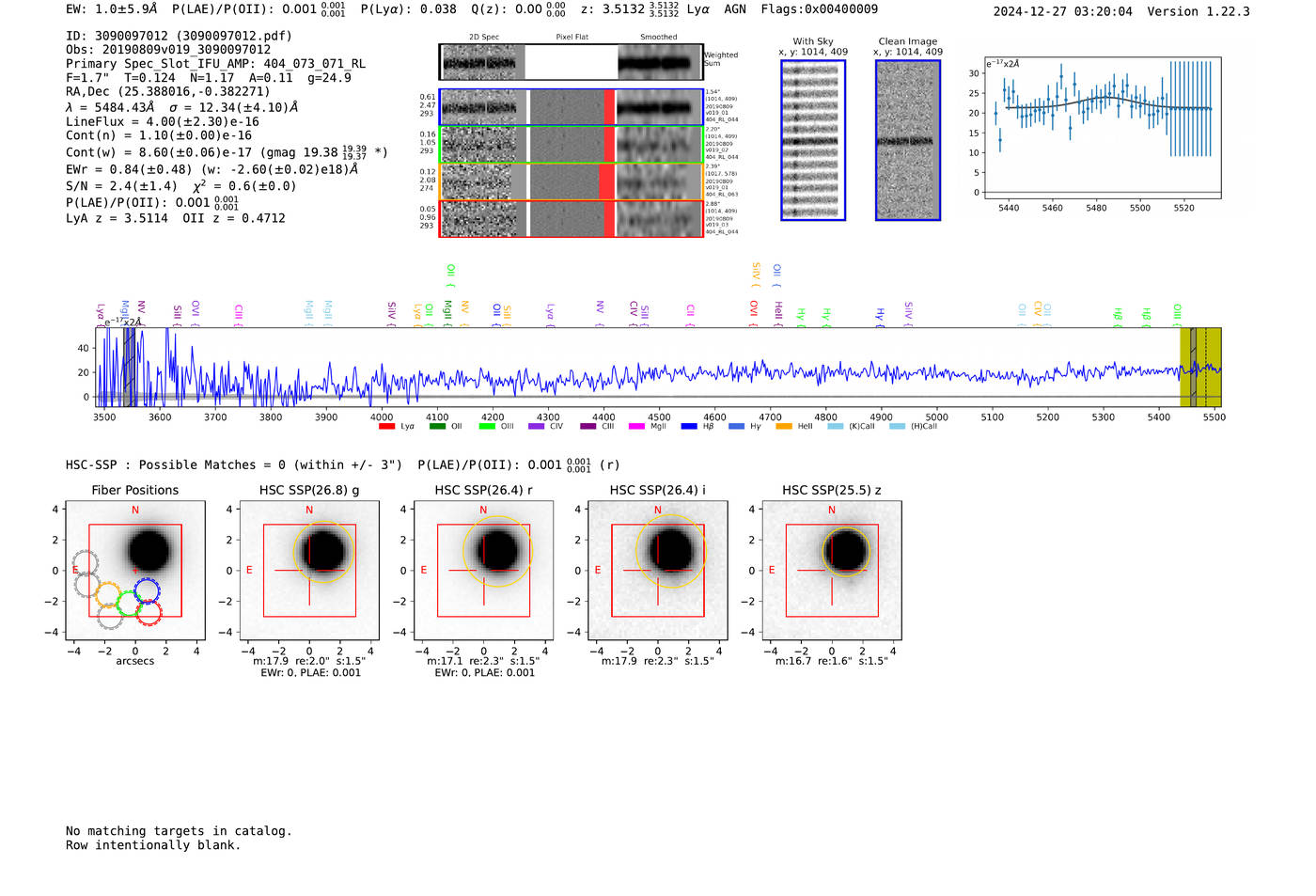Select the RA,Dec coordinates line
1316x896 pixels.
click(167, 91)
